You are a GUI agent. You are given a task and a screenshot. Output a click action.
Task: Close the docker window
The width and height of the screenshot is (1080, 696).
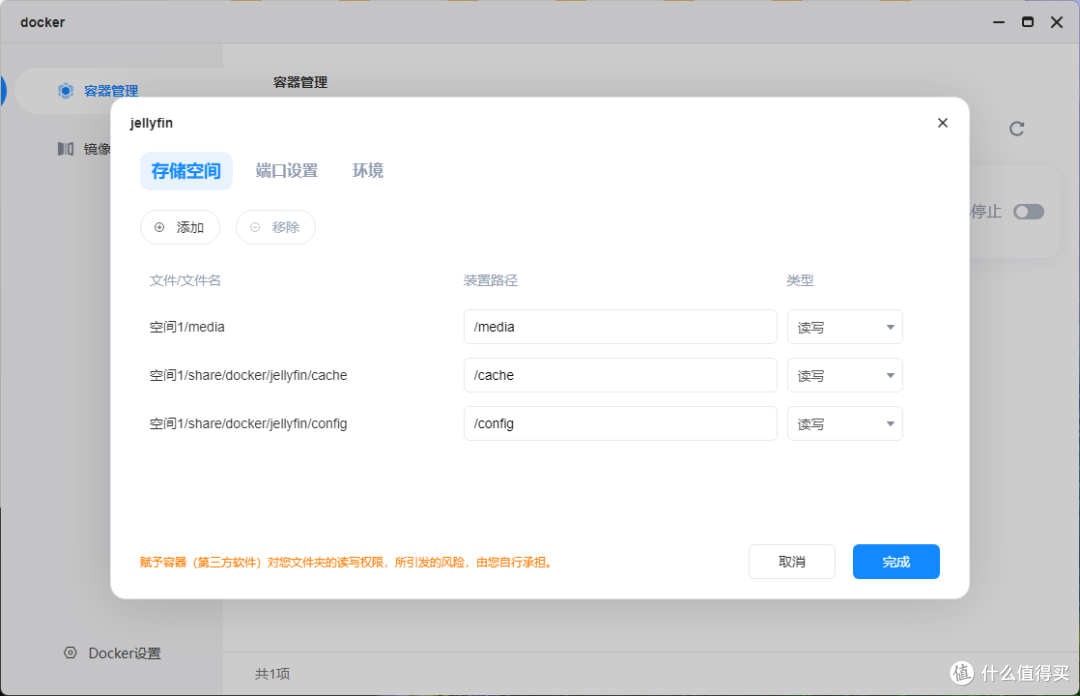[x=1057, y=22]
